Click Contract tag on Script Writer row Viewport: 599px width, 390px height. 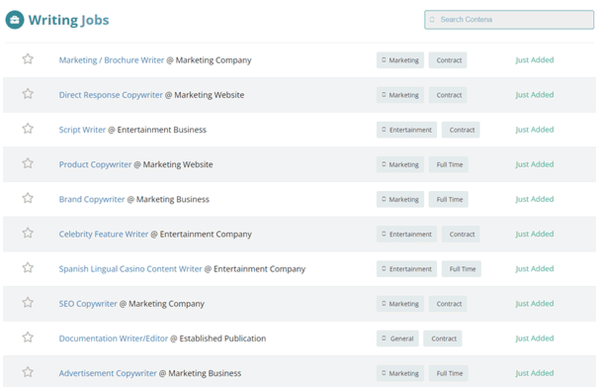tap(461, 129)
